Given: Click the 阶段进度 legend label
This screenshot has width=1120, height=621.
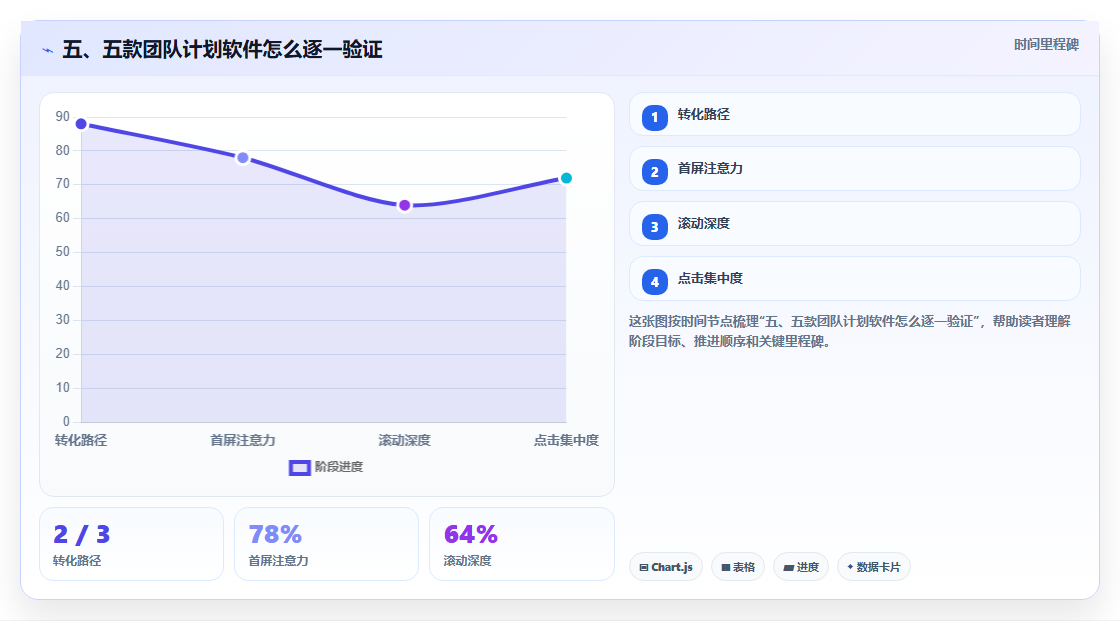Looking at the screenshot, I should (339, 467).
